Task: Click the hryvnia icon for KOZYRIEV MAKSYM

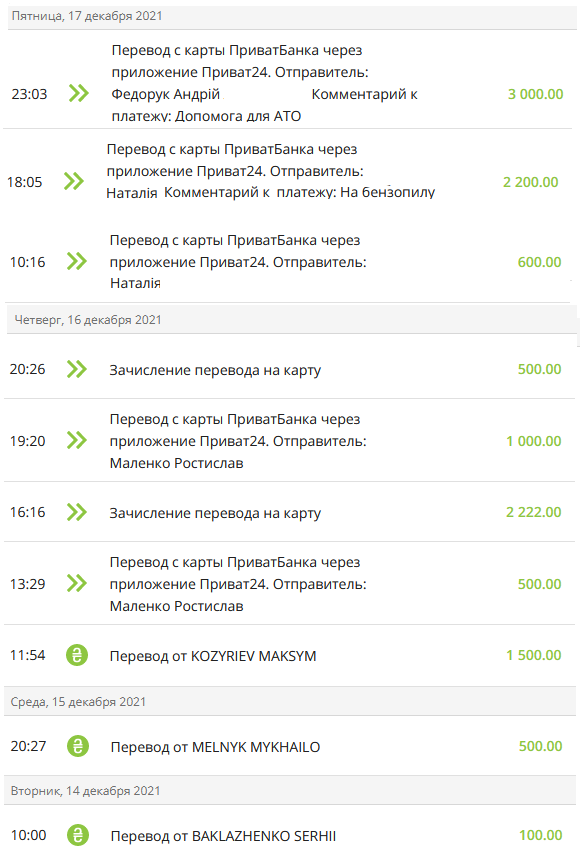Action: (x=77, y=655)
